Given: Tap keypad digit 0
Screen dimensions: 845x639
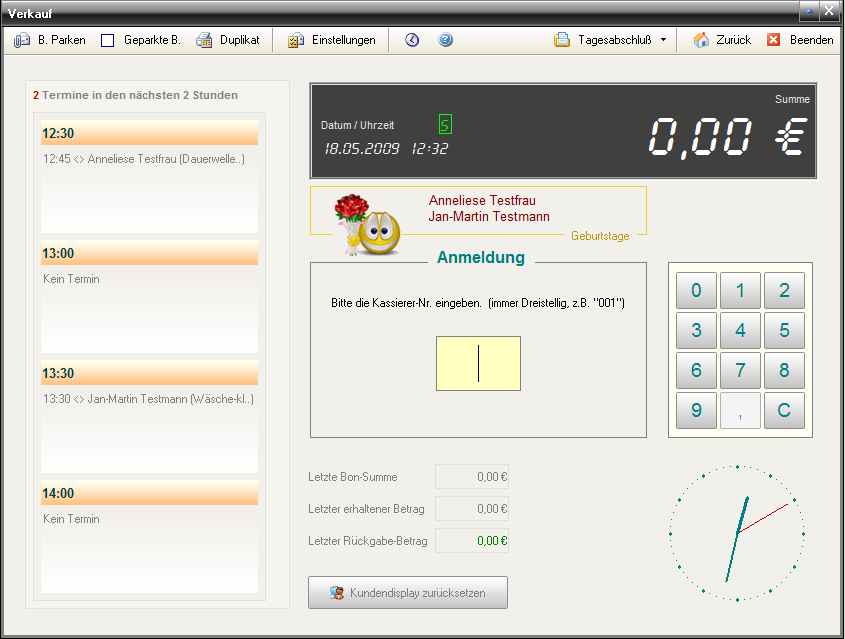Looking at the screenshot, I should pos(696,290).
